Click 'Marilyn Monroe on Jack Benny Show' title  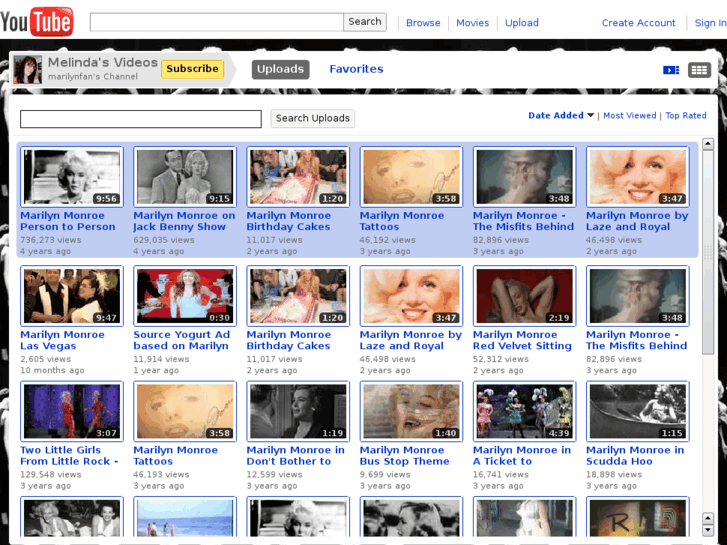pos(184,221)
